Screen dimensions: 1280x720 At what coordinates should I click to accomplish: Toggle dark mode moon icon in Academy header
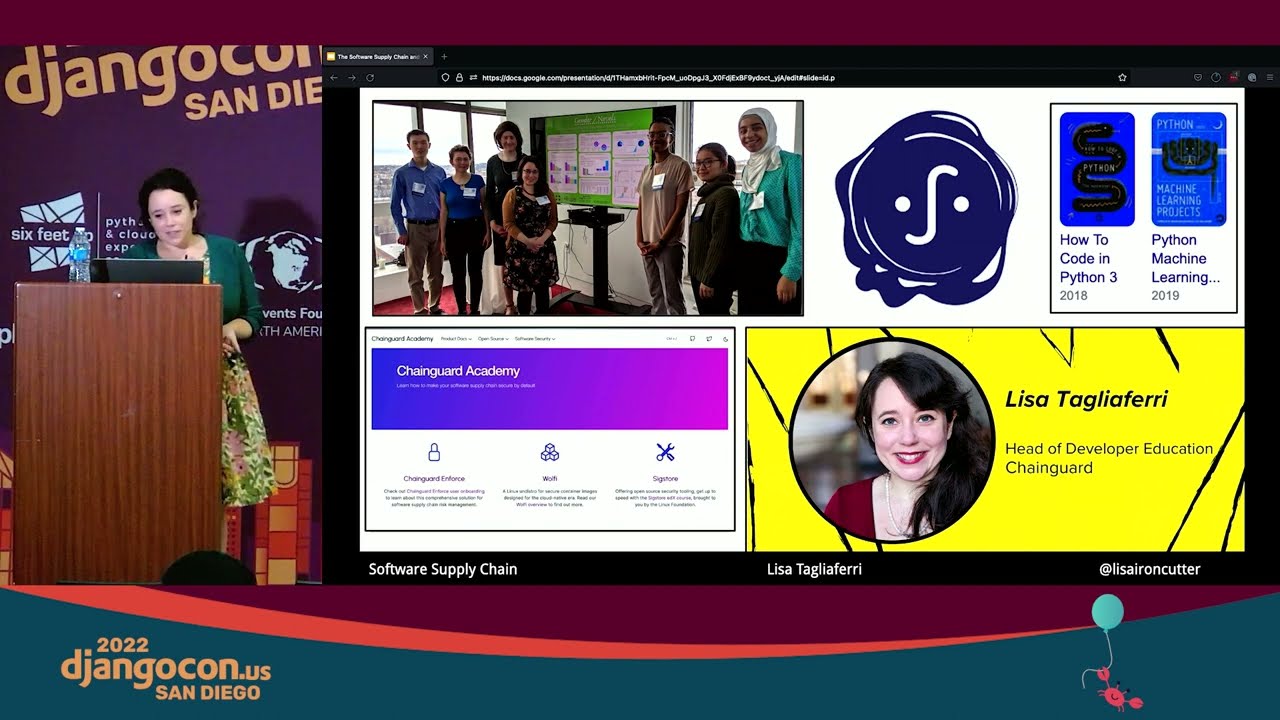tap(725, 339)
